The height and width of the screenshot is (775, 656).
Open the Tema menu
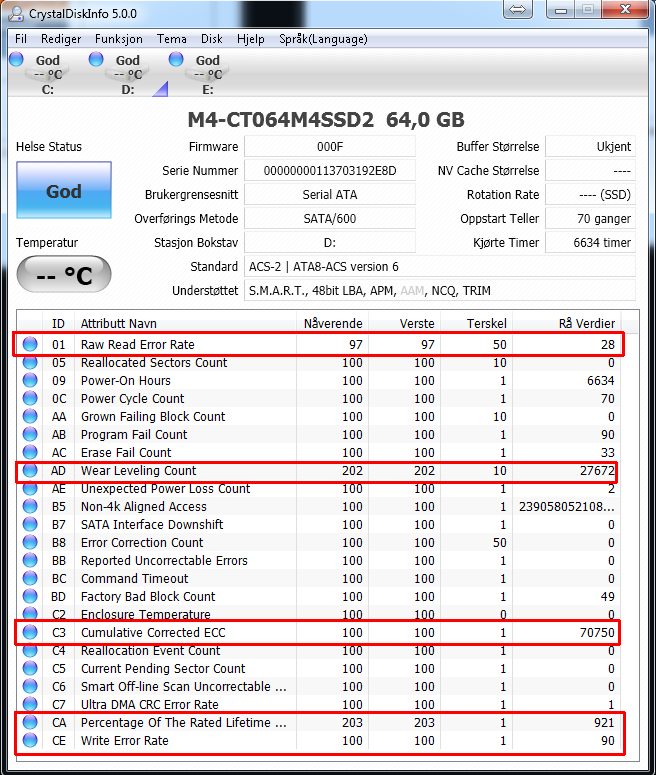(172, 39)
